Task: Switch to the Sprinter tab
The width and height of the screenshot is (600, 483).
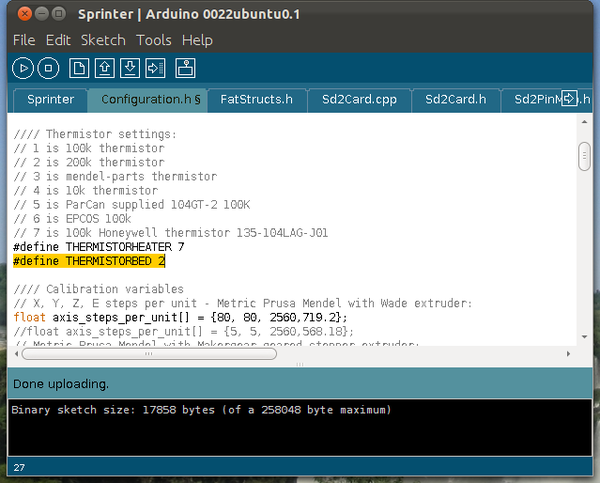Action: click(50, 100)
